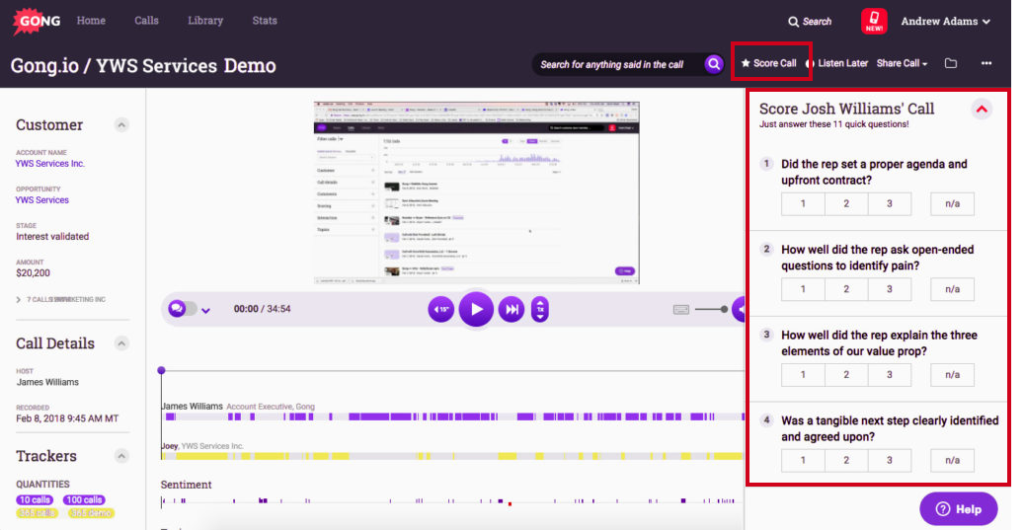Image resolution: width=1024 pixels, height=530 pixels.
Task: Play the call recording
Action: pos(476,309)
